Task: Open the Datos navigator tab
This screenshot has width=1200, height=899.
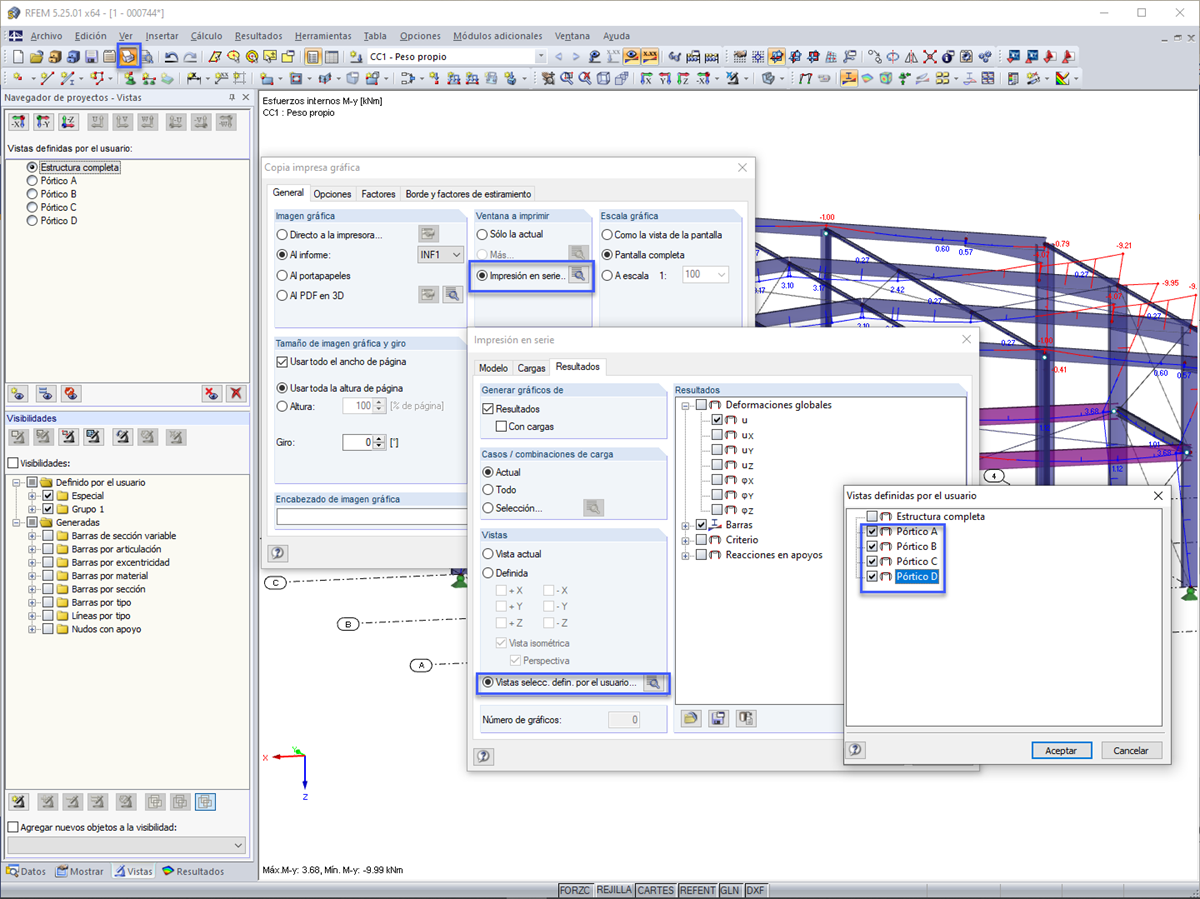Action: coord(27,871)
